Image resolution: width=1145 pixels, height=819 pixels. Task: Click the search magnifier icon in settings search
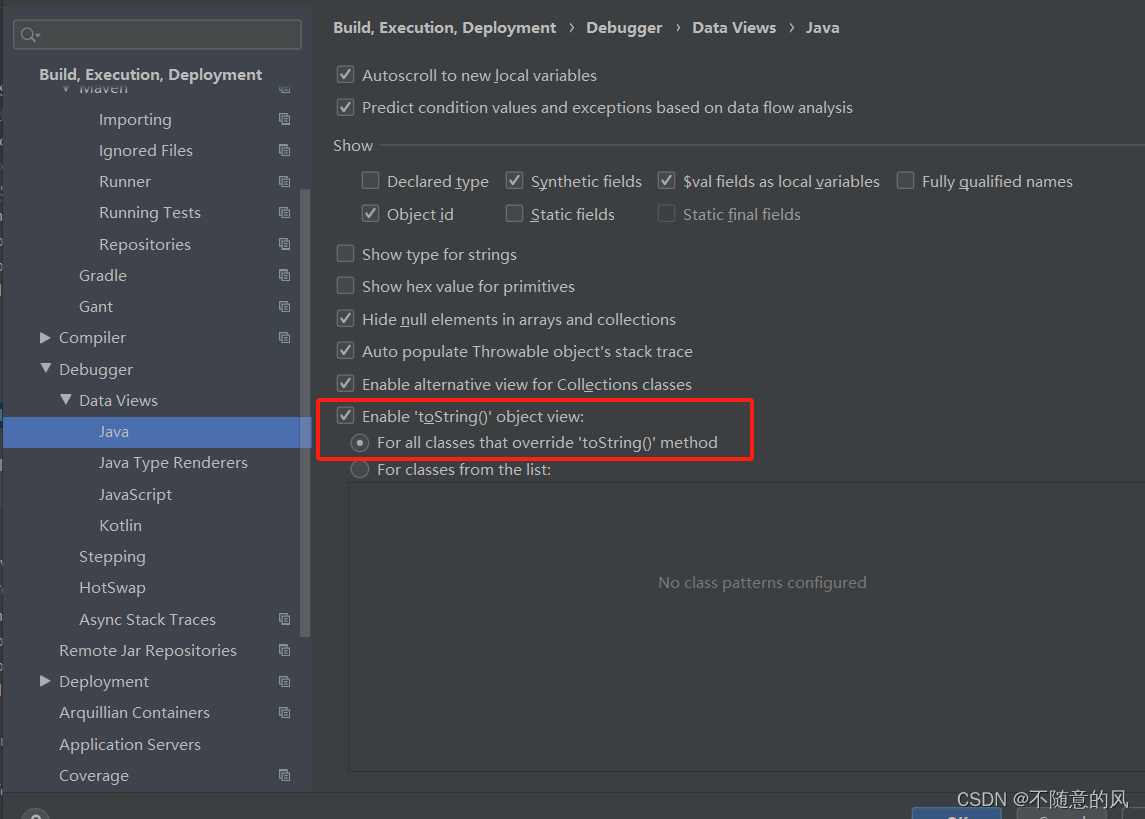(x=30, y=34)
